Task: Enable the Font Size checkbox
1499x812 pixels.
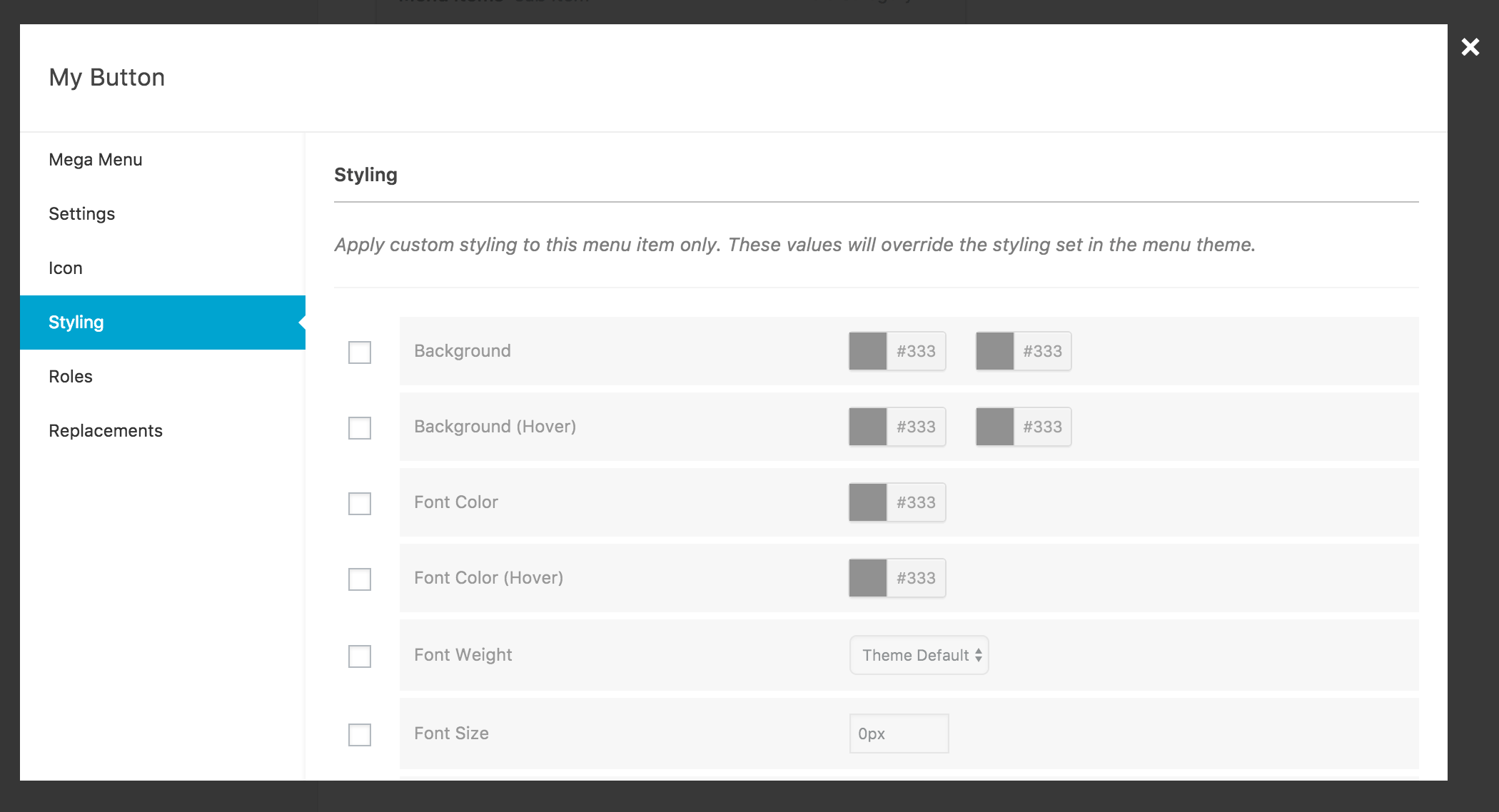Action: pyautogui.click(x=359, y=734)
